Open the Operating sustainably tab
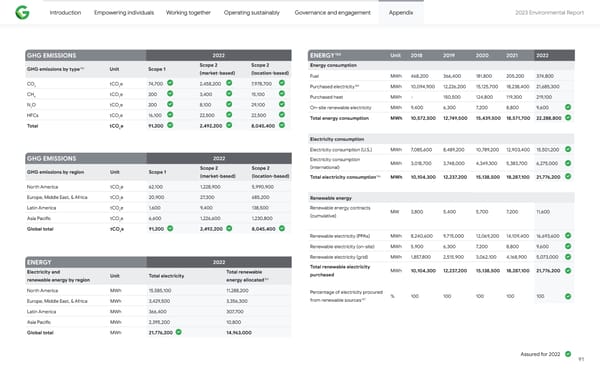Screen dimensions: 600x374 coord(252,13)
